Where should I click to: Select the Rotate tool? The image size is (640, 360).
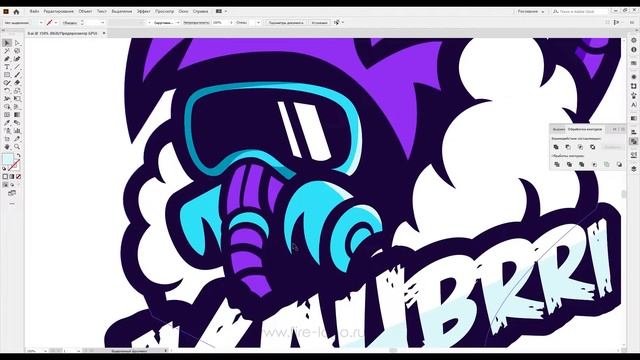[7, 91]
